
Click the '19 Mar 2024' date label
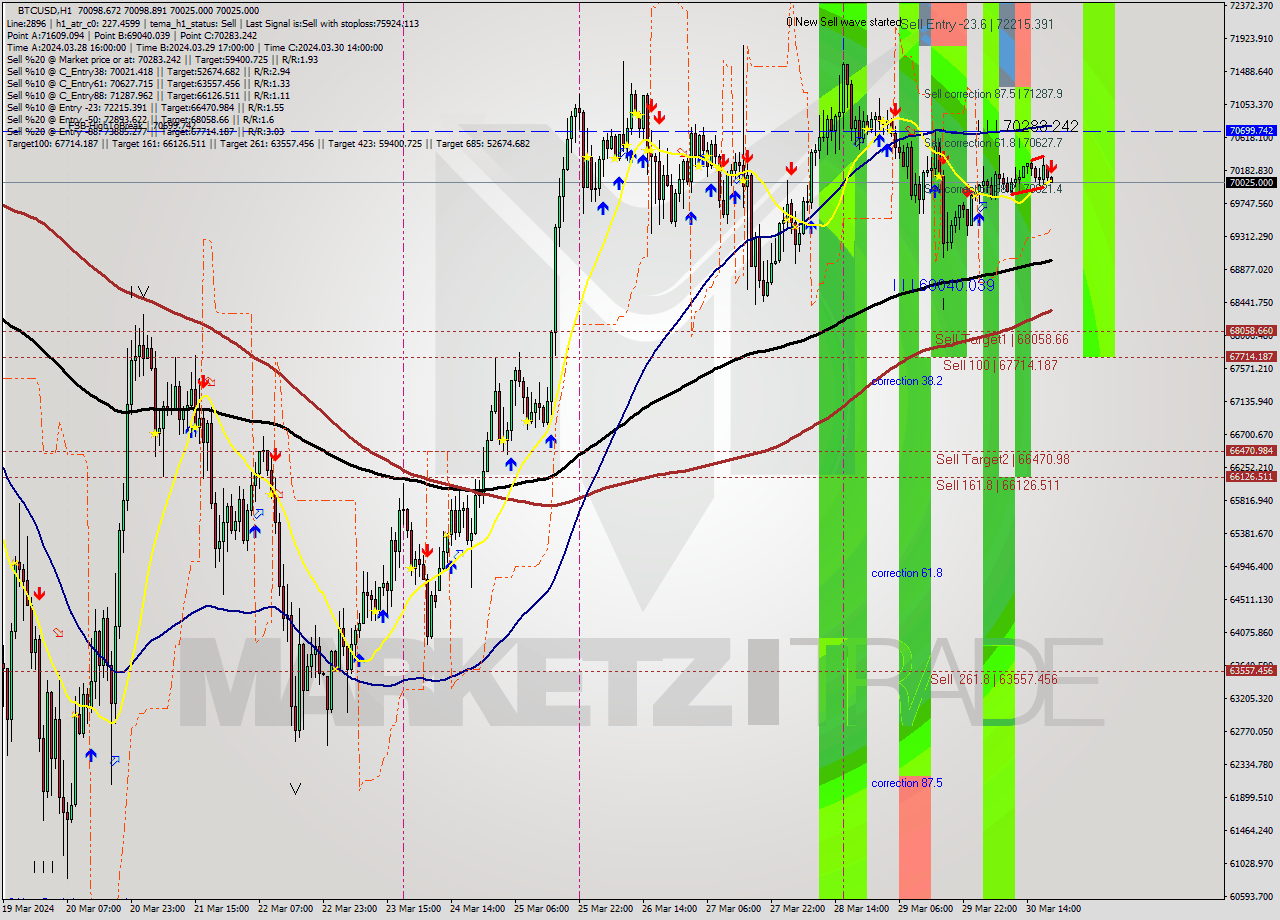click(29, 909)
